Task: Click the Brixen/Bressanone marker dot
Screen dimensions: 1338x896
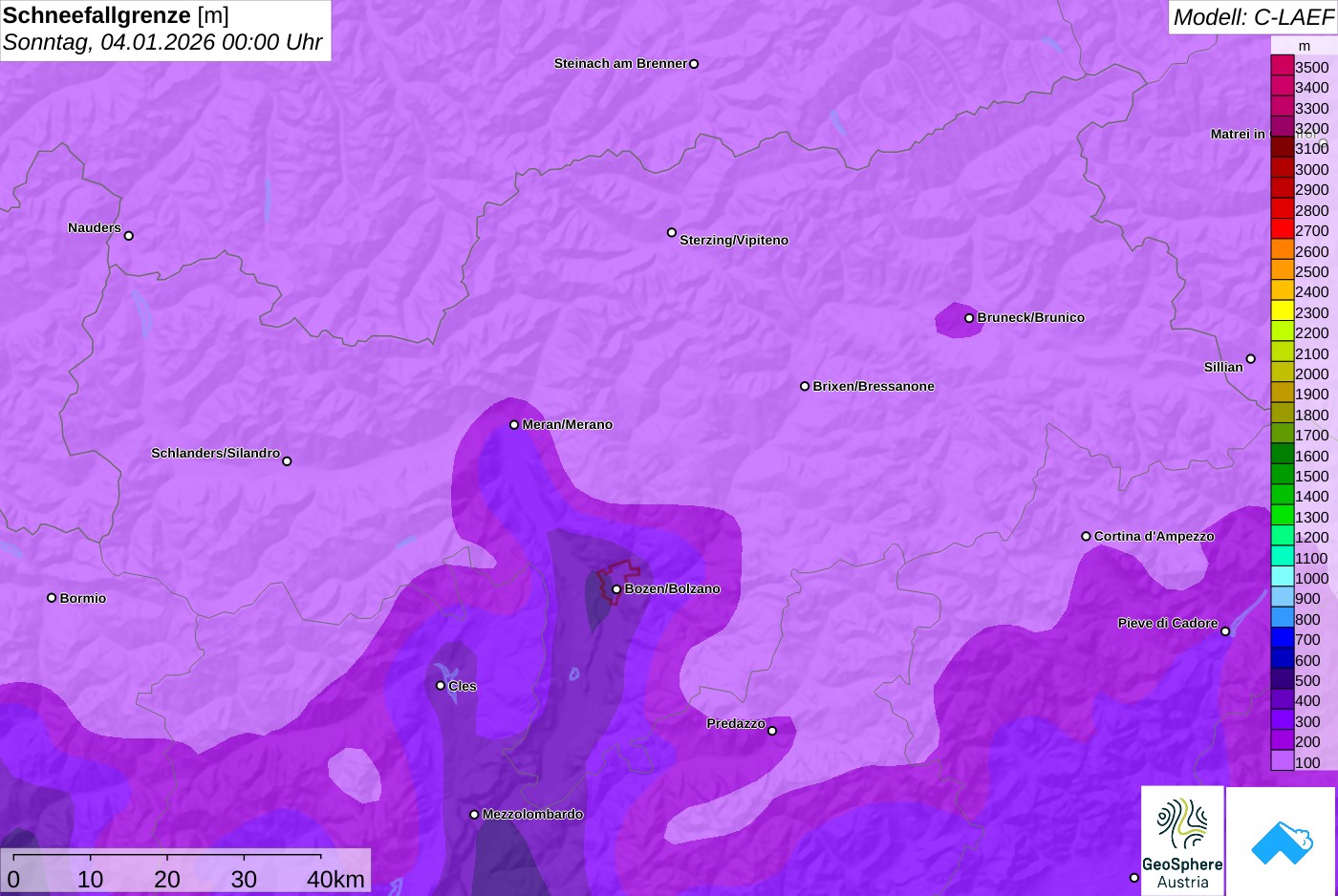Action: pyautogui.click(x=805, y=387)
